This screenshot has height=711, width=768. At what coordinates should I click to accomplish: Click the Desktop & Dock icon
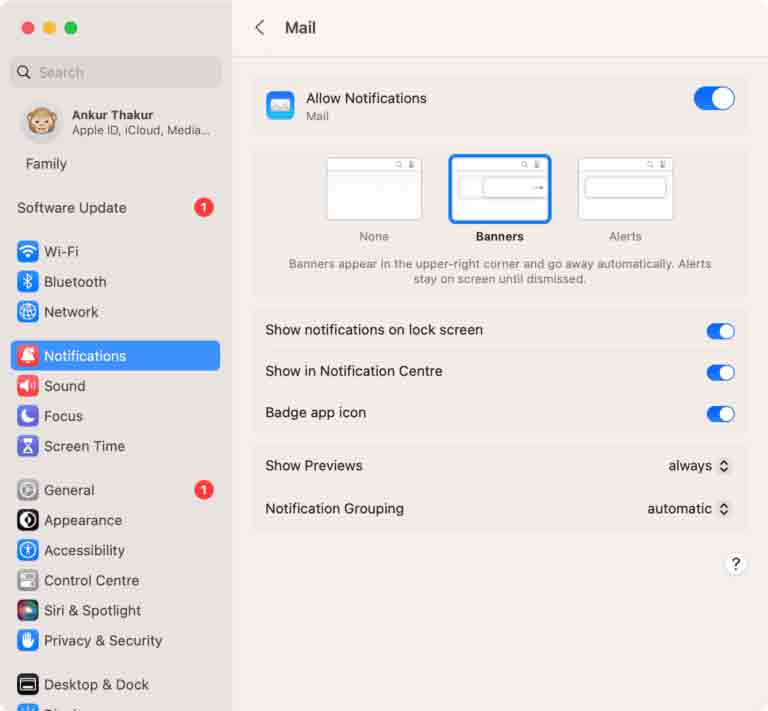(28, 684)
